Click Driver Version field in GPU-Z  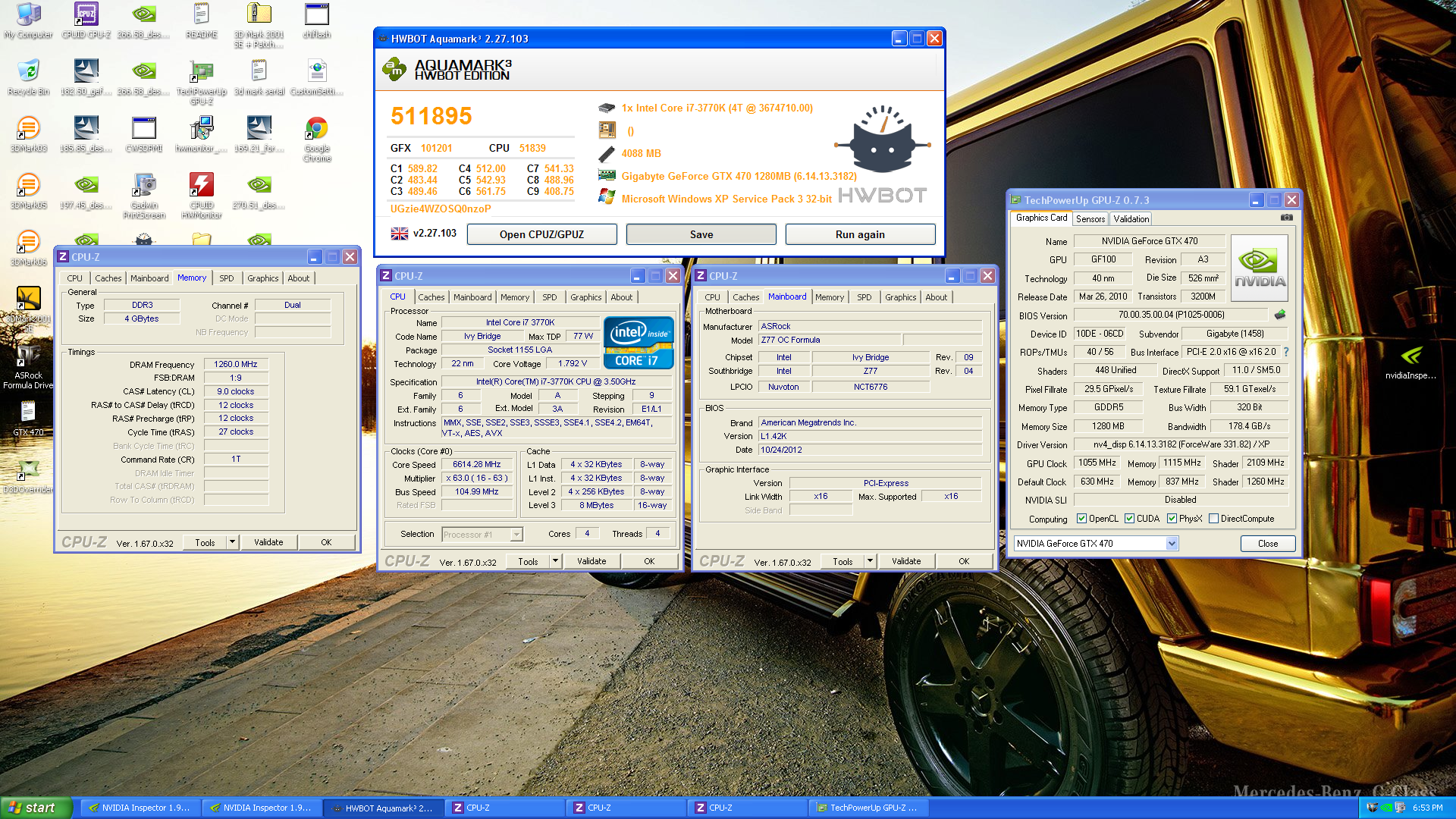point(1181,444)
